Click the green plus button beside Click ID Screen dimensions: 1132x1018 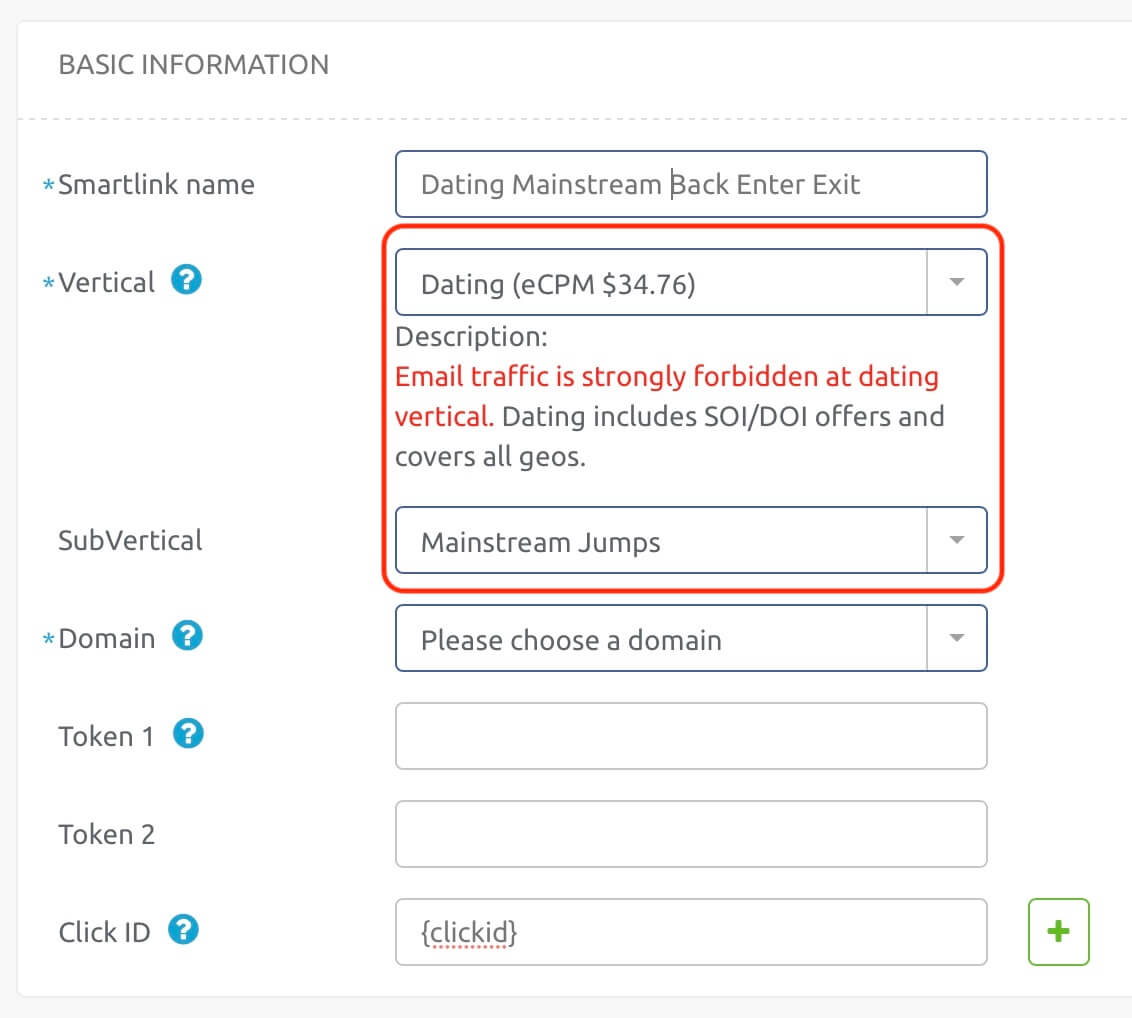[x=1058, y=931]
